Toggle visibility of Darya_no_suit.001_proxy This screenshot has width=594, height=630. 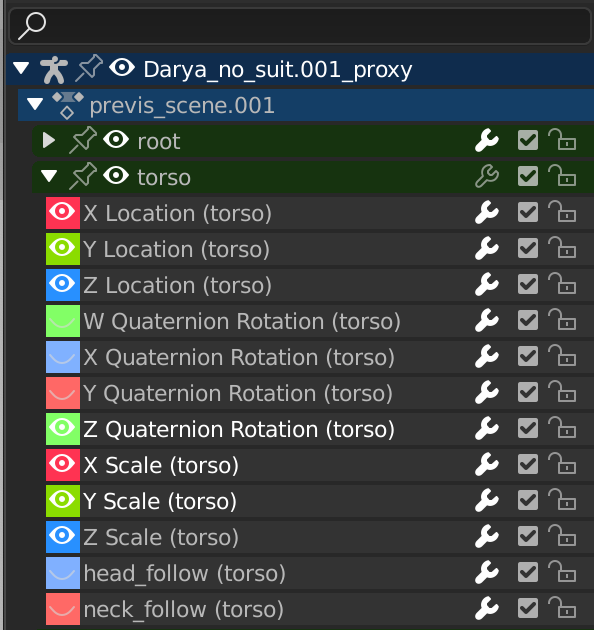(122, 67)
